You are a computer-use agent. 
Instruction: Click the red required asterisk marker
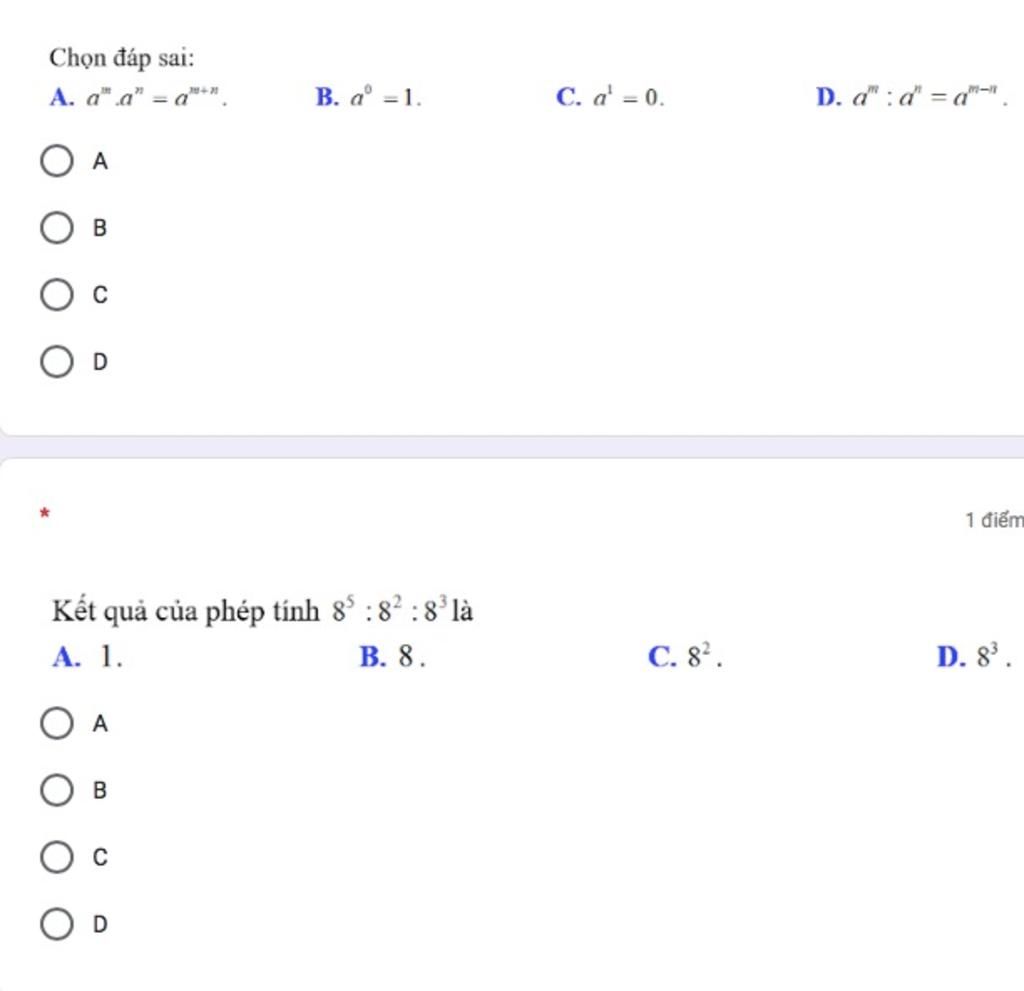point(44,513)
